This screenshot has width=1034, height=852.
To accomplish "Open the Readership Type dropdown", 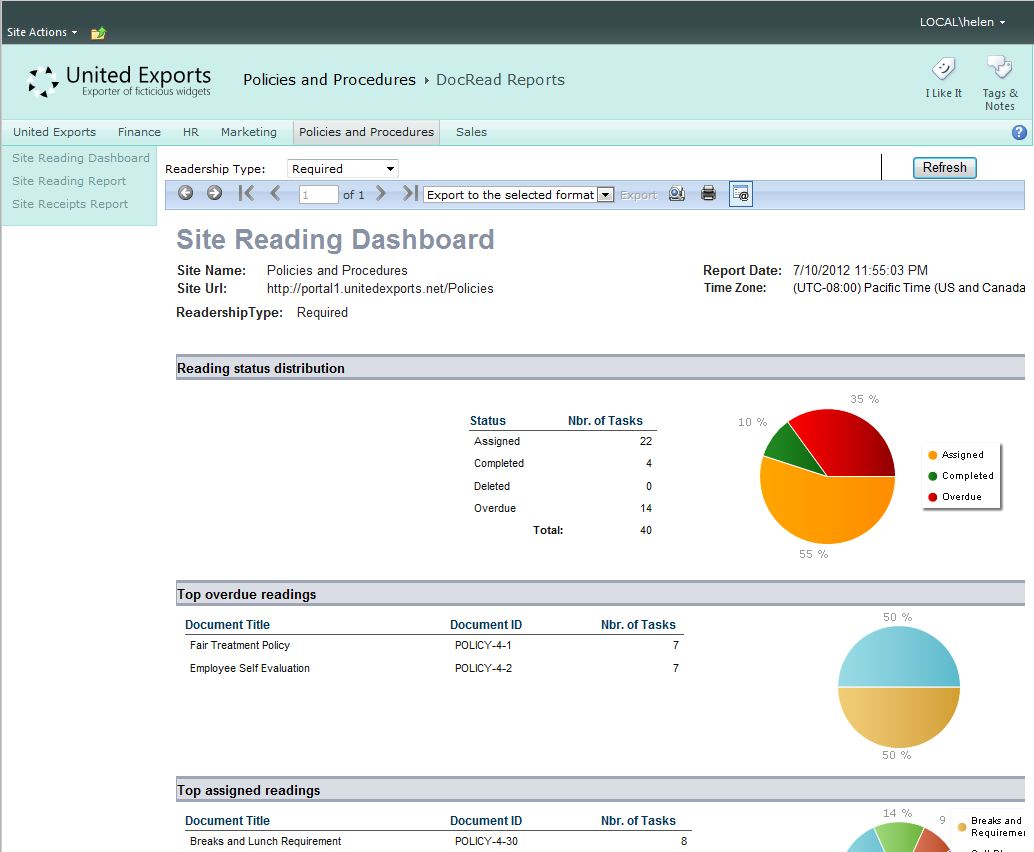I will [x=343, y=169].
